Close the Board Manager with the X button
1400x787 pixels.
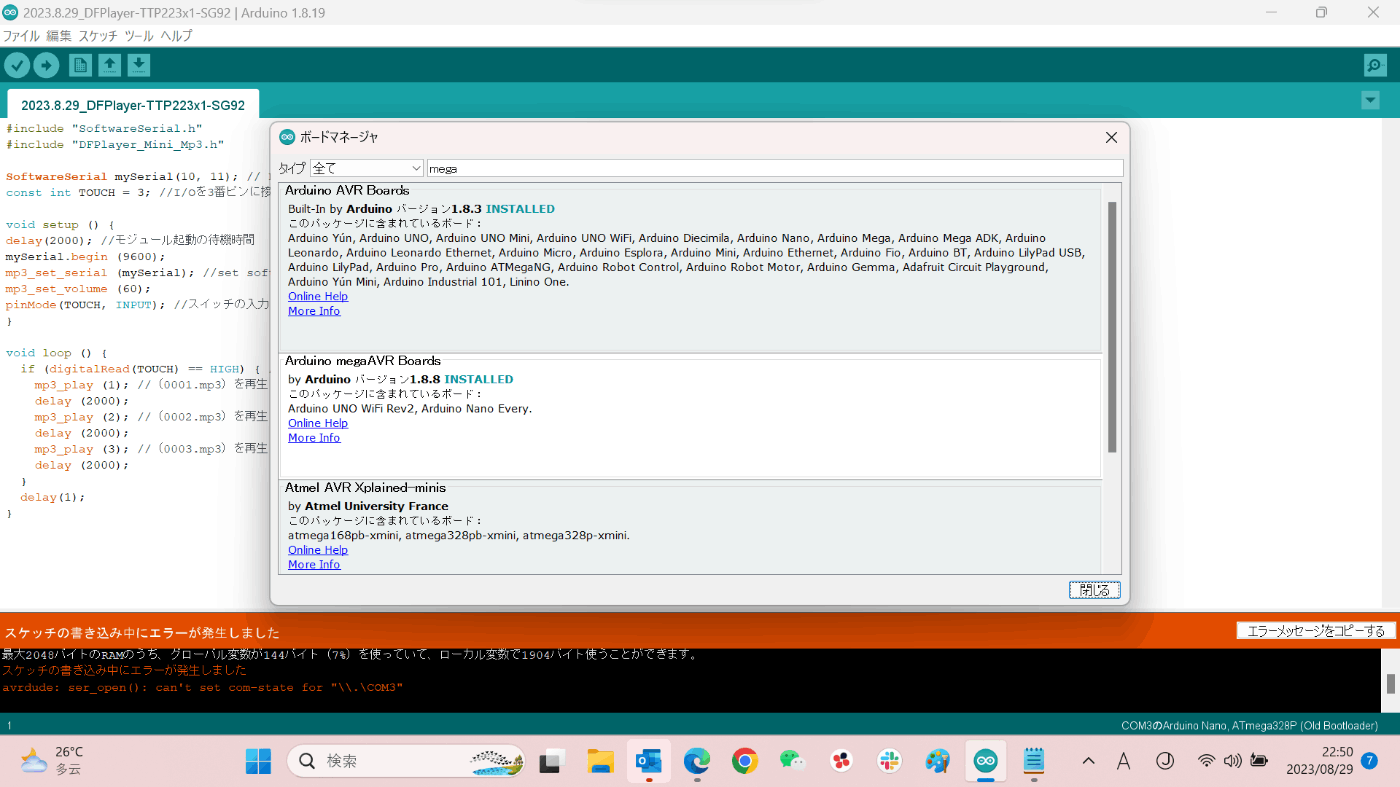1111,137
